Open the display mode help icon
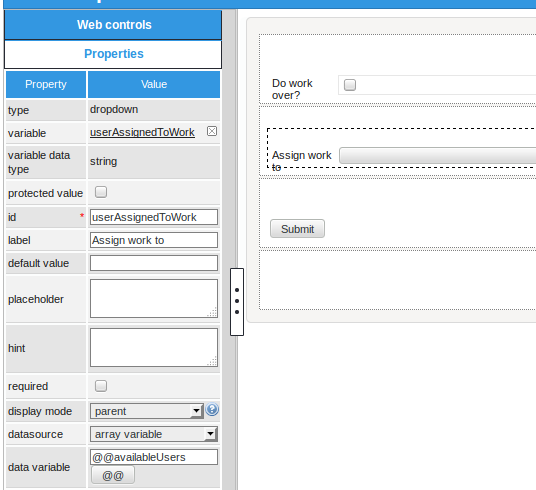The height and width of the screenshot is (490, 536). (212, 409)
